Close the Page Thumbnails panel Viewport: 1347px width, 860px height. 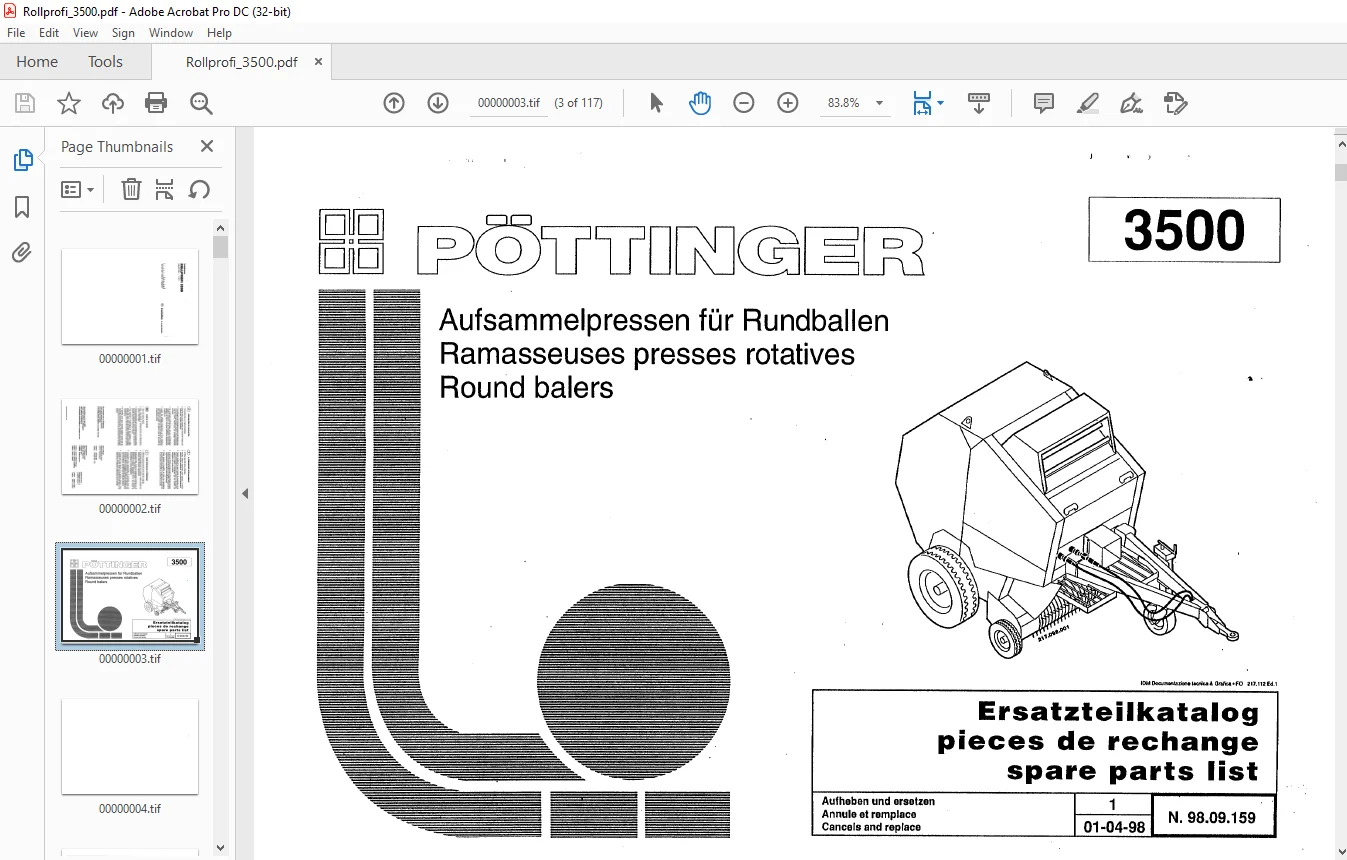click(x=207, y=146)
